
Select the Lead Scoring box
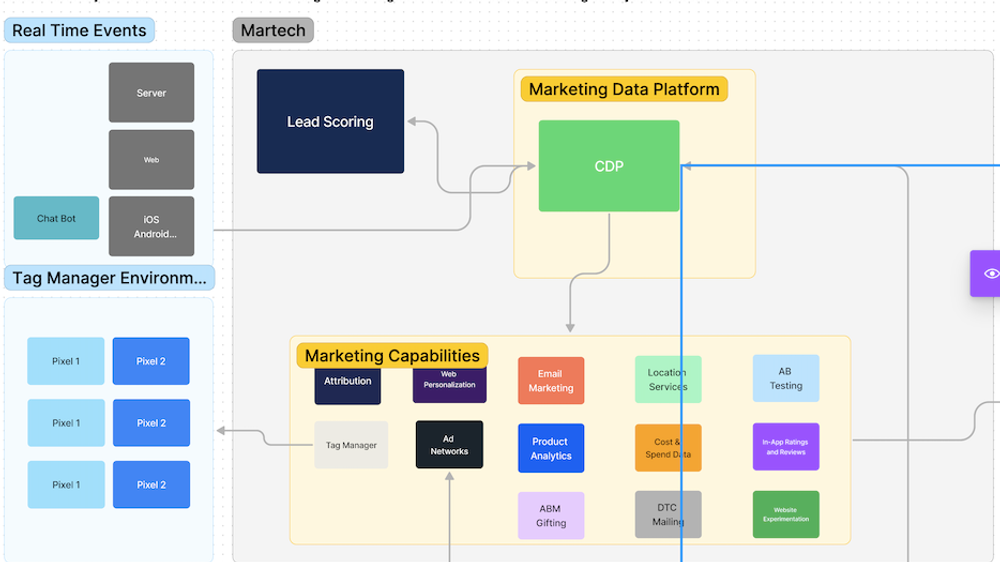click(x=330, y=121)
